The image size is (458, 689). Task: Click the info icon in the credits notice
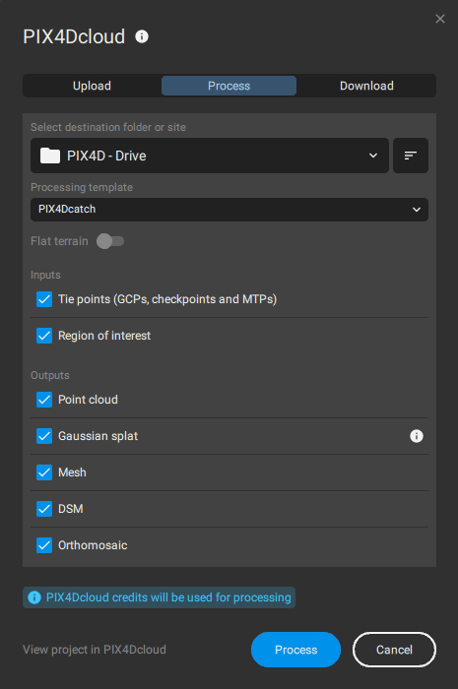pyautogui.click(x=34, y=598)
